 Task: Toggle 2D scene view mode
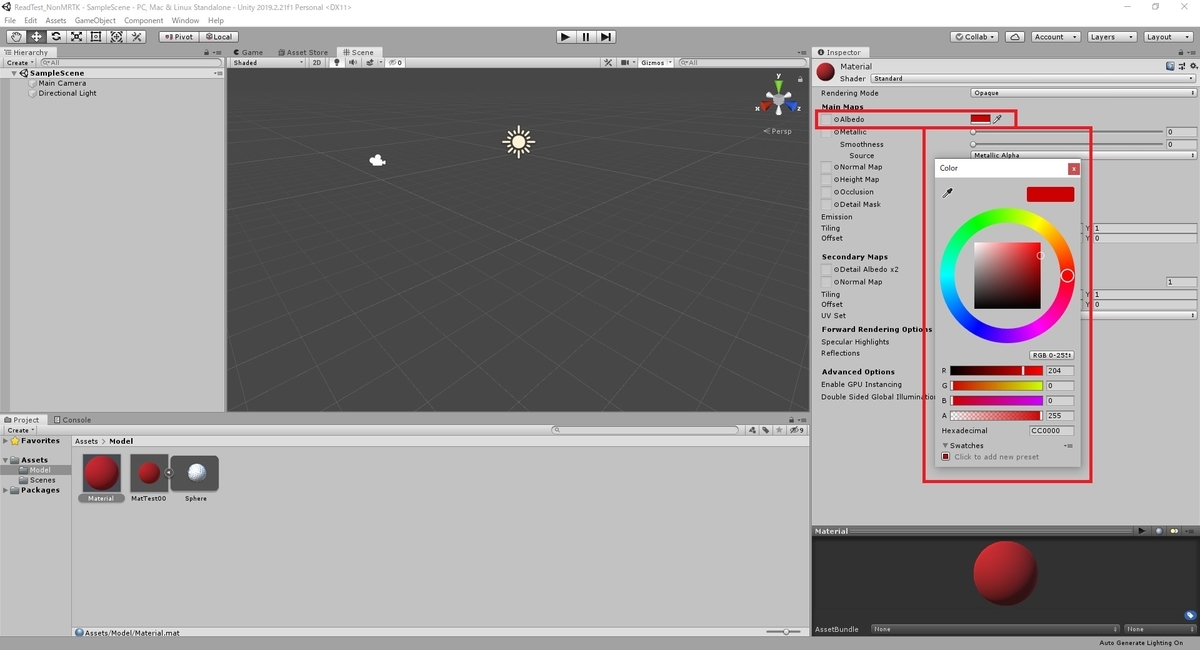(317, 62)
